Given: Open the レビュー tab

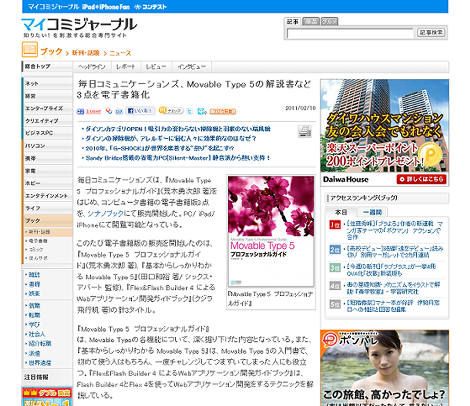Looking at the screenshot, I should pos(156,67).
